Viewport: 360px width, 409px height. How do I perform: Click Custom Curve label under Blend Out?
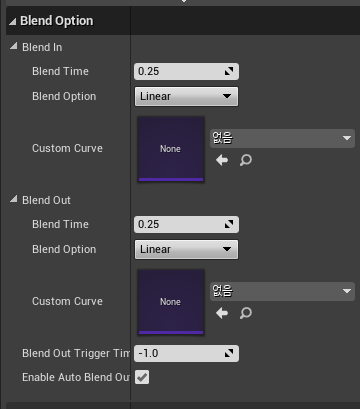(67, 301)
